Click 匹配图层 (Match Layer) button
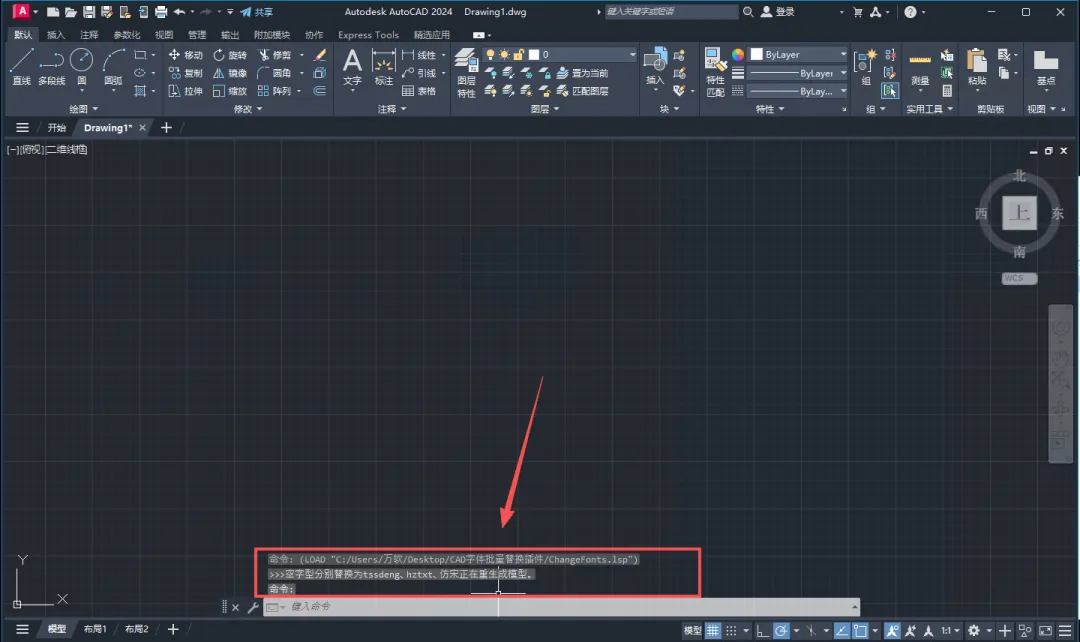The height and width of the screenshot is (642, 1080). pyautogui.click(x=583, y=91)
